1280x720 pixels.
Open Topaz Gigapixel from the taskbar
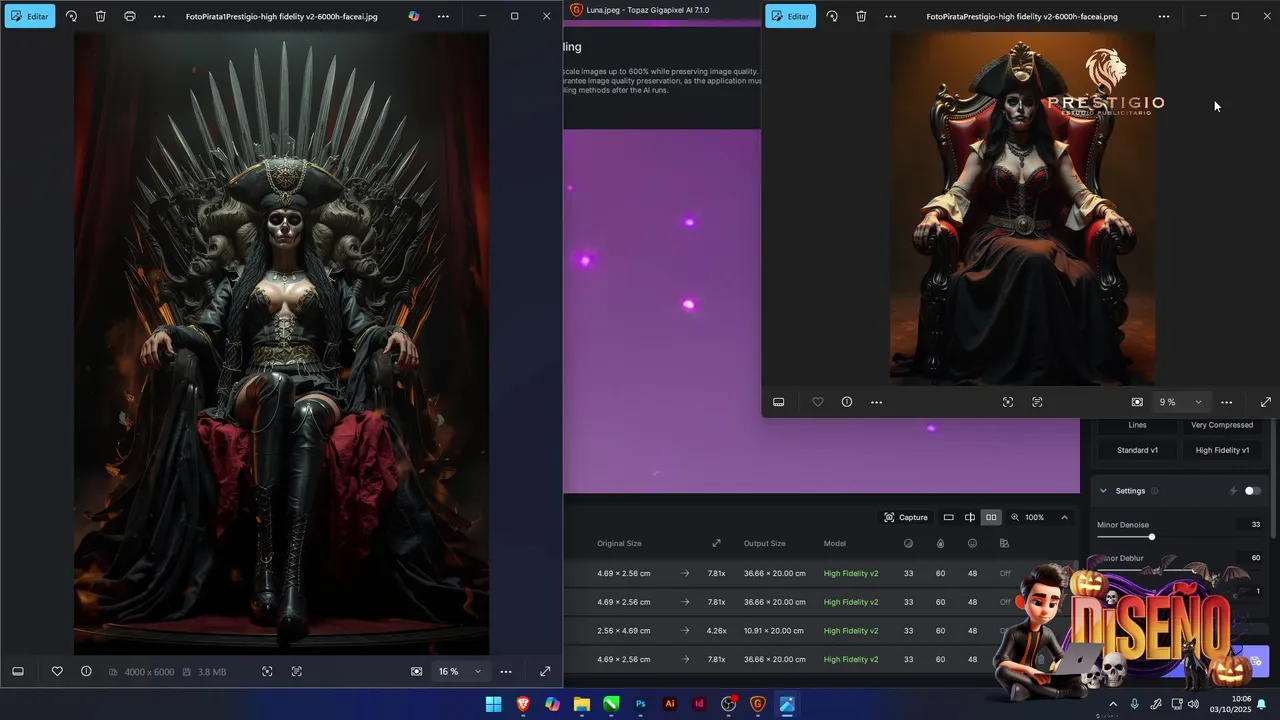pyautogui.click(x=758, y=704)
